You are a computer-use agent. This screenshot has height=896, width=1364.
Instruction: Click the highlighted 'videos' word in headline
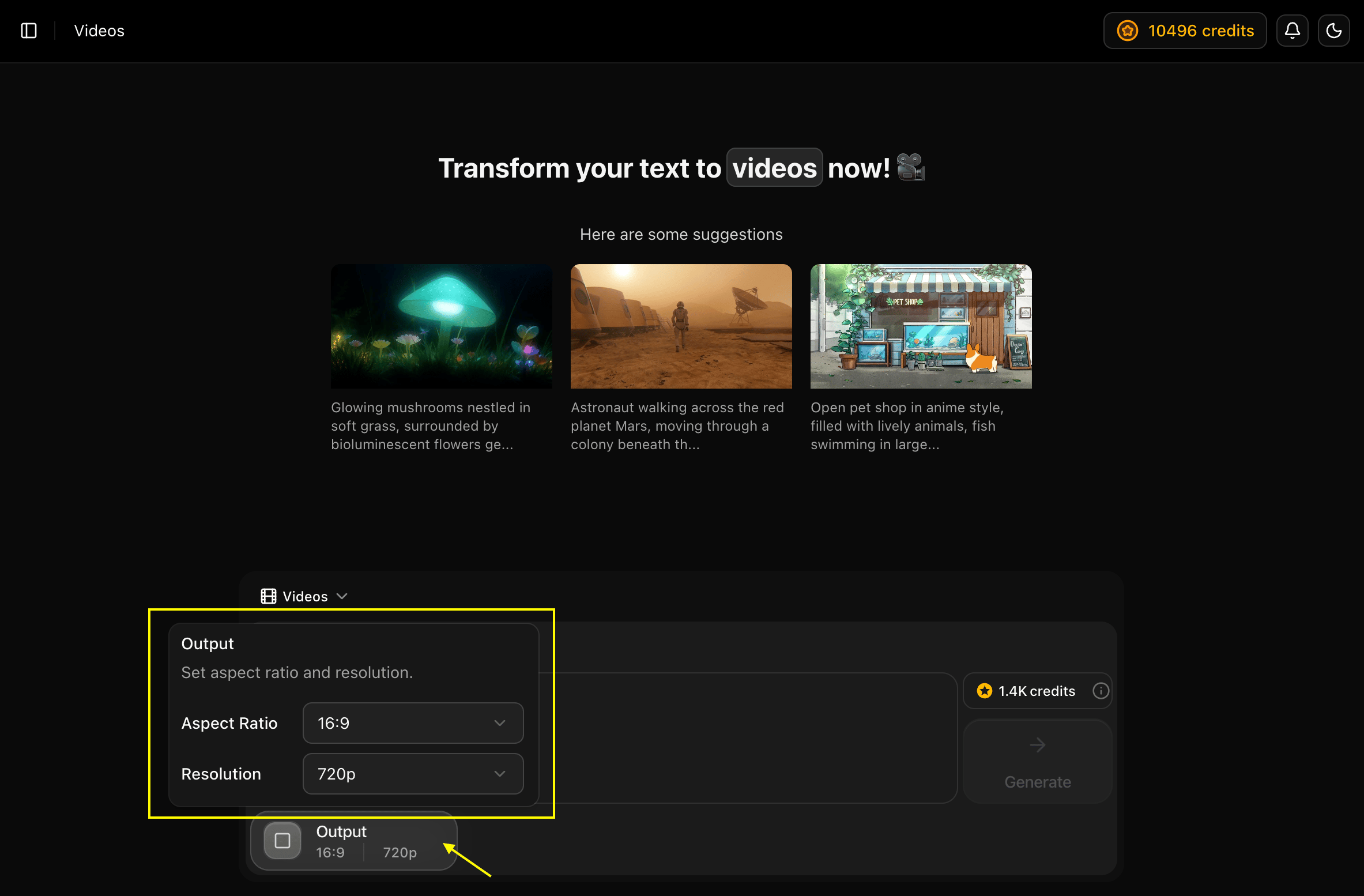[774, 168]
